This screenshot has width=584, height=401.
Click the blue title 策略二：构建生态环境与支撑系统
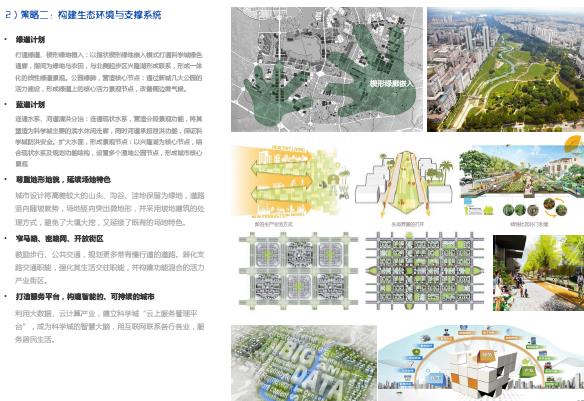83,15
